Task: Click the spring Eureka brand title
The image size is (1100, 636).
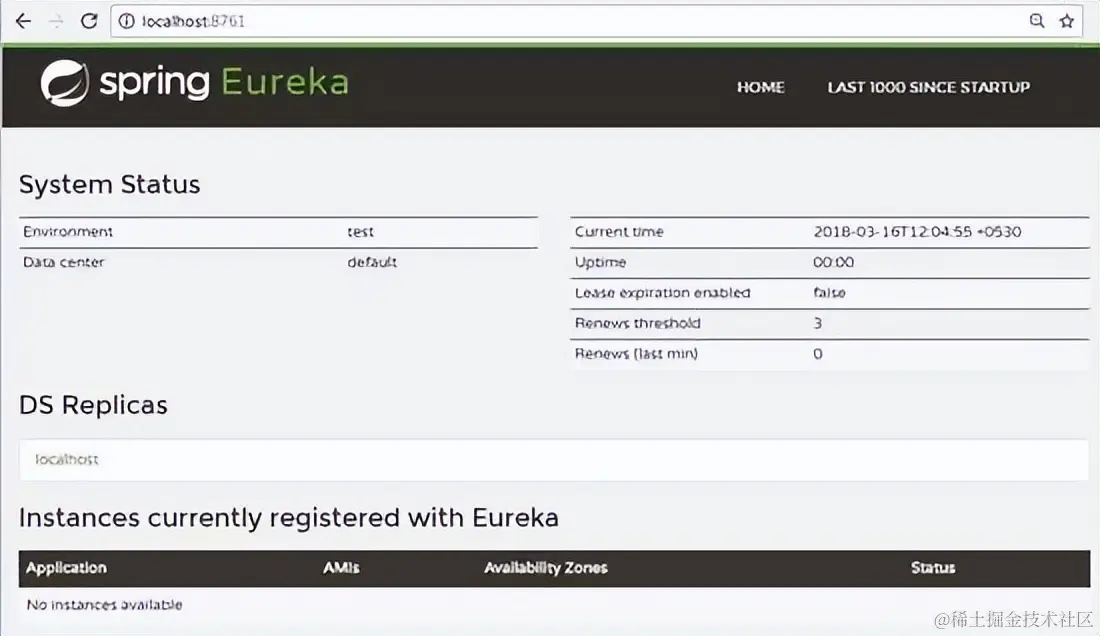Action: 224,83
